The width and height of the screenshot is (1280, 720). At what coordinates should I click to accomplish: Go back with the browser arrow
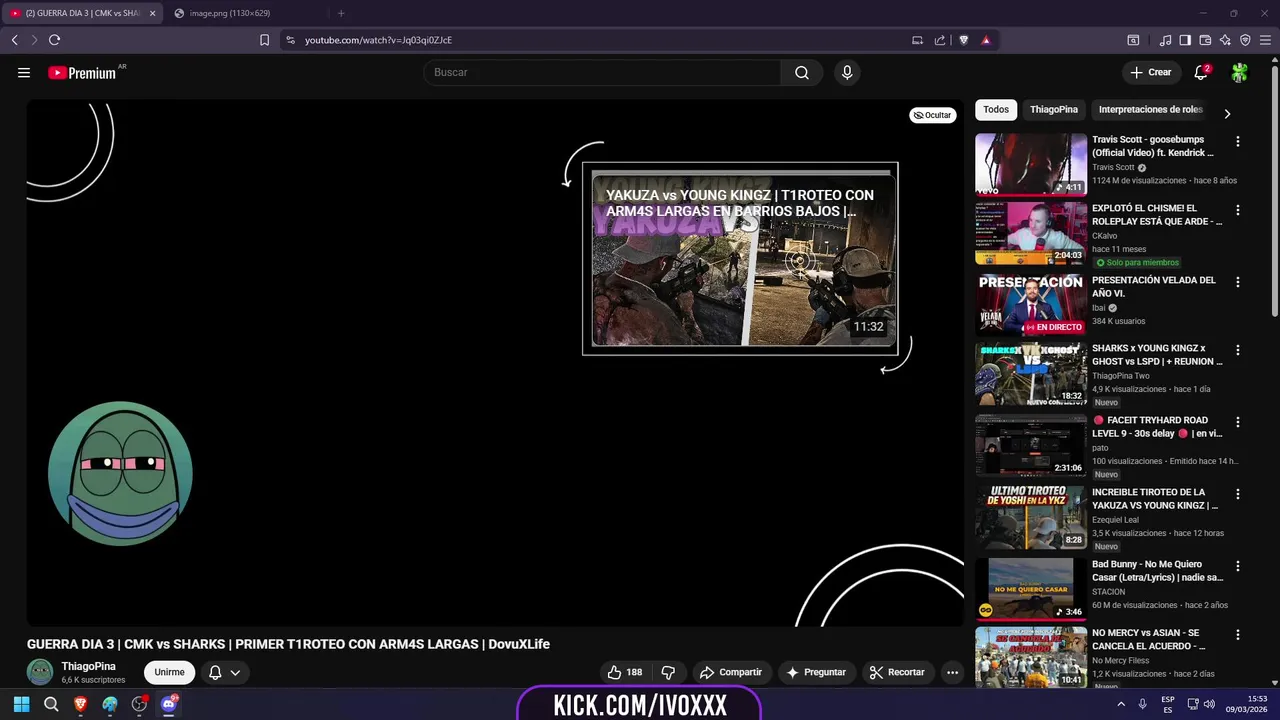tap(14, 40)
